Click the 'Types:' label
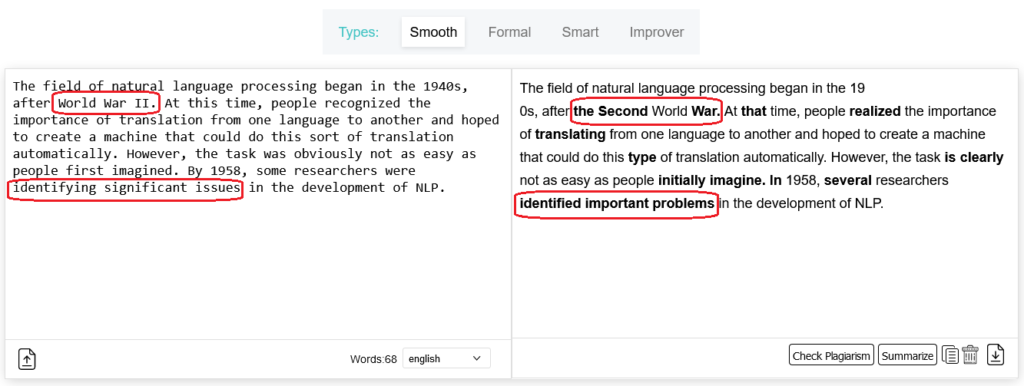The width and height of the screenshot is (1024, 386). tap(359, 32)
